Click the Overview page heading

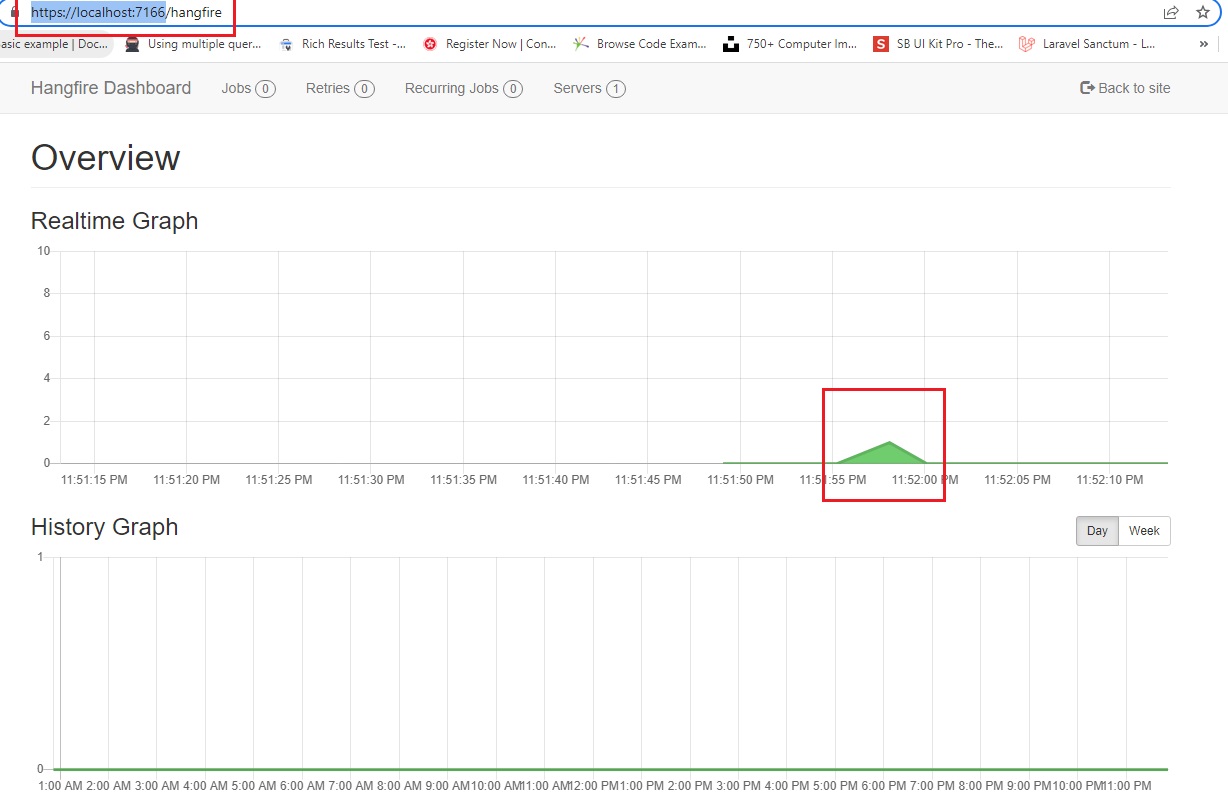tap(105, 158)
